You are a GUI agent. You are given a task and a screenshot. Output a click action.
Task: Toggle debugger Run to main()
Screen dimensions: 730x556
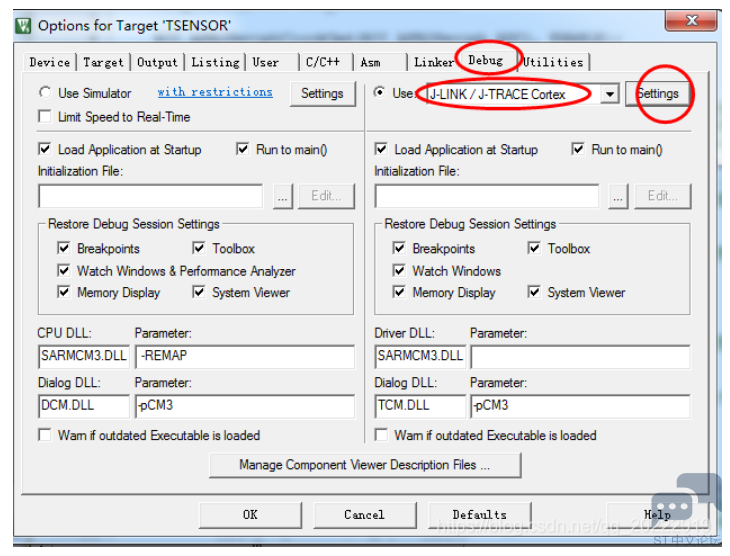click(x=578, y=149)
